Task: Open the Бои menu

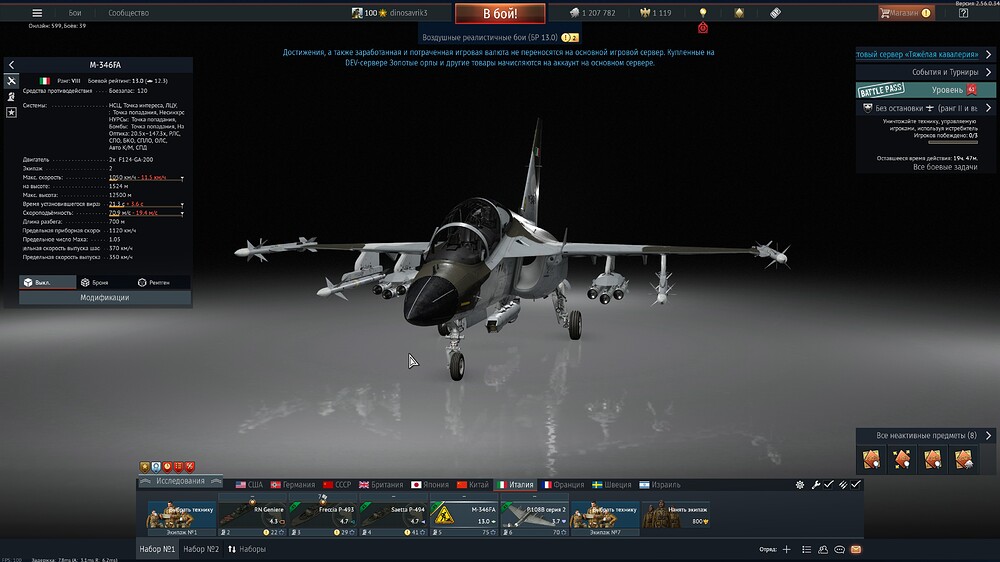Action: click(x=75, y=13)
